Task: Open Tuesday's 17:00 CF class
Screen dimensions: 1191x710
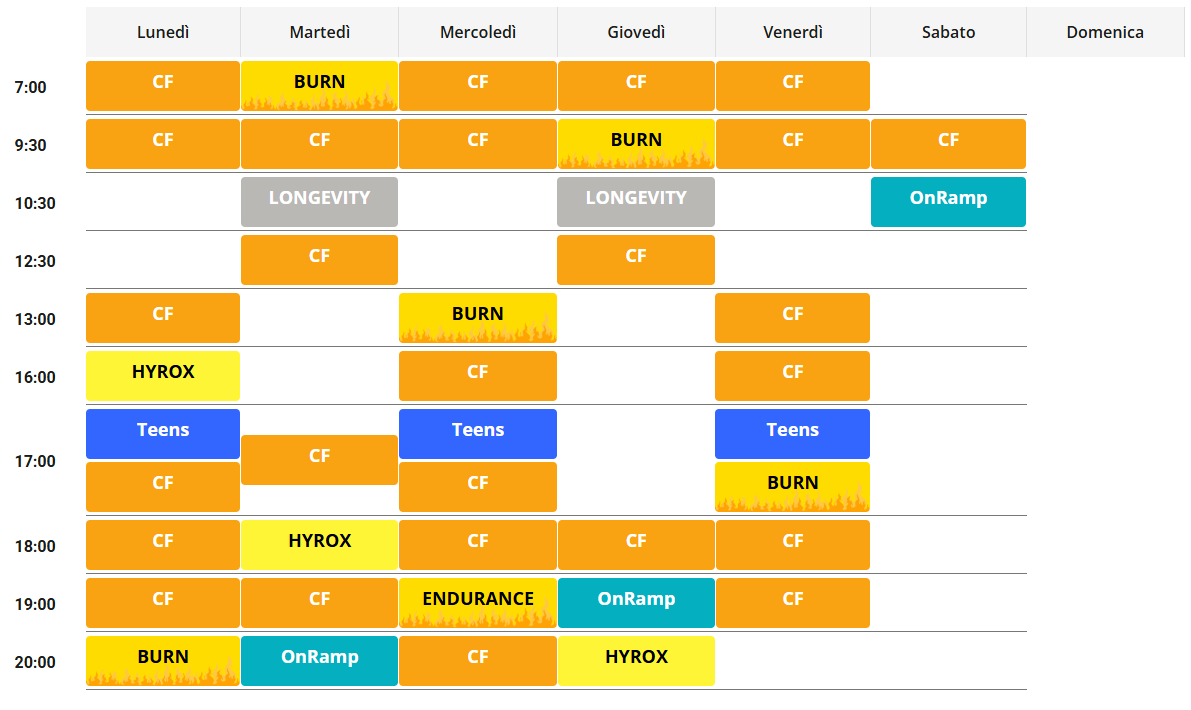Action: coord(319,460)
